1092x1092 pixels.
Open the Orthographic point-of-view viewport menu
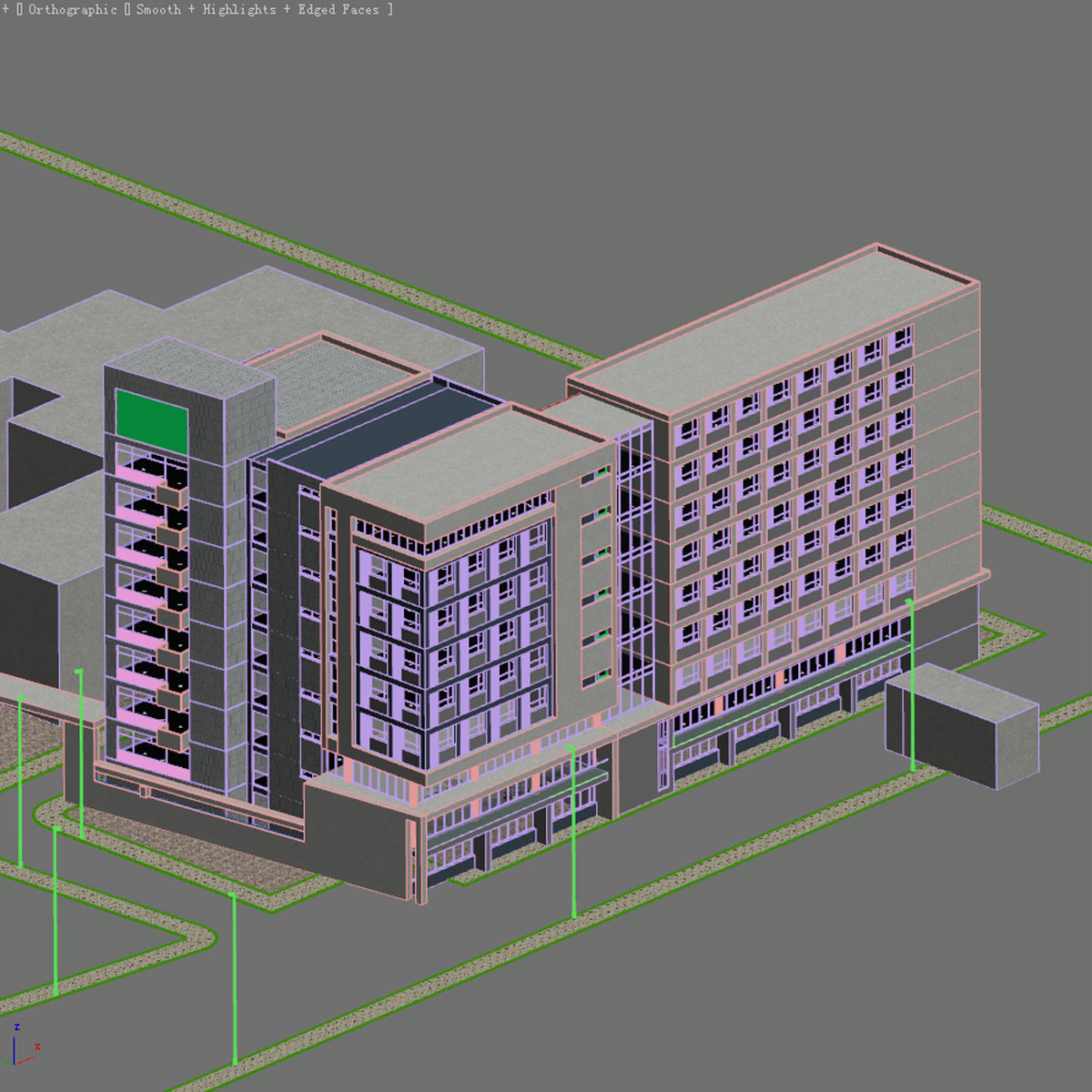click(x=73, y=9)
